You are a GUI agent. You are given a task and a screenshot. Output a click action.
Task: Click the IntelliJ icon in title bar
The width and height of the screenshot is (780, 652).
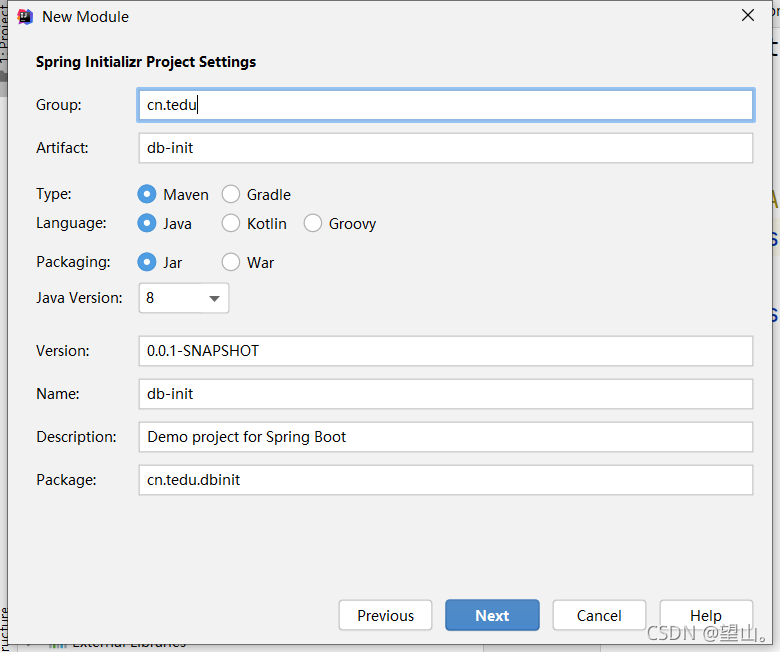pyautogui.click(x=25, y=17)
